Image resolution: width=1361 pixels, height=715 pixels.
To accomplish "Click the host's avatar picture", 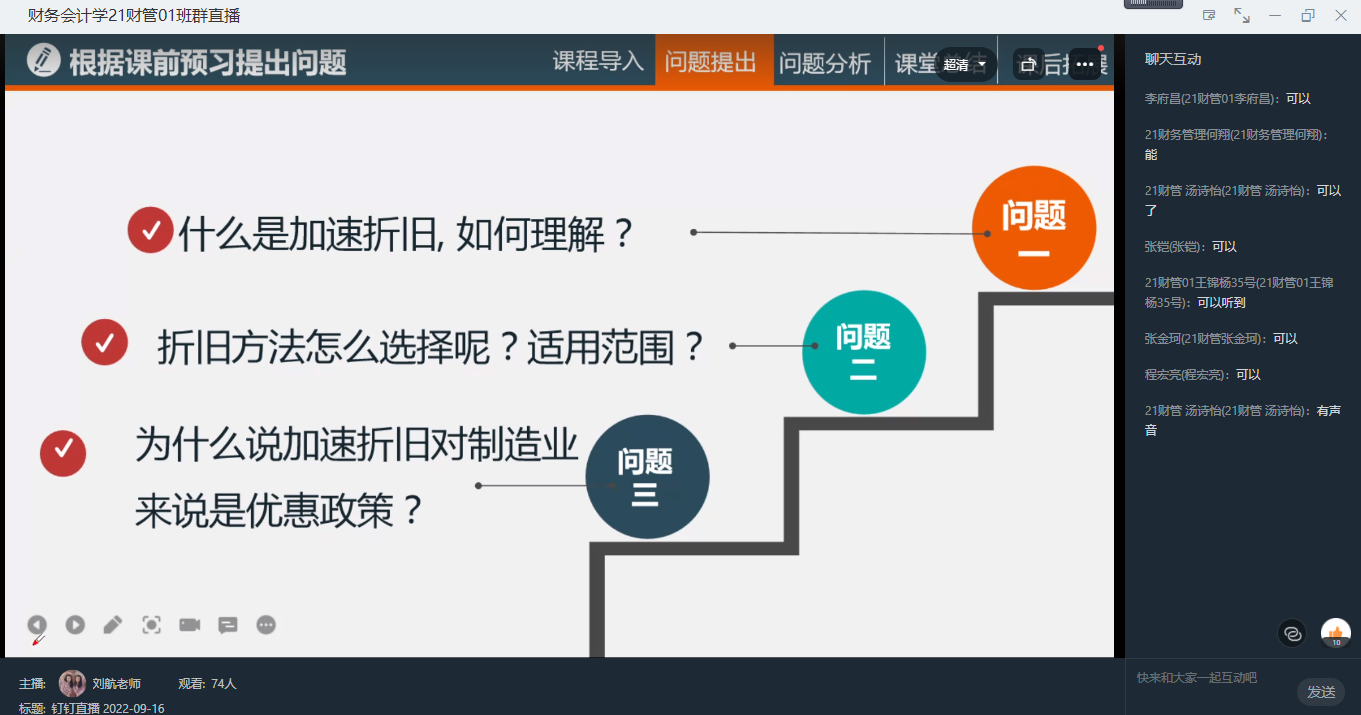I will (72, 684).
